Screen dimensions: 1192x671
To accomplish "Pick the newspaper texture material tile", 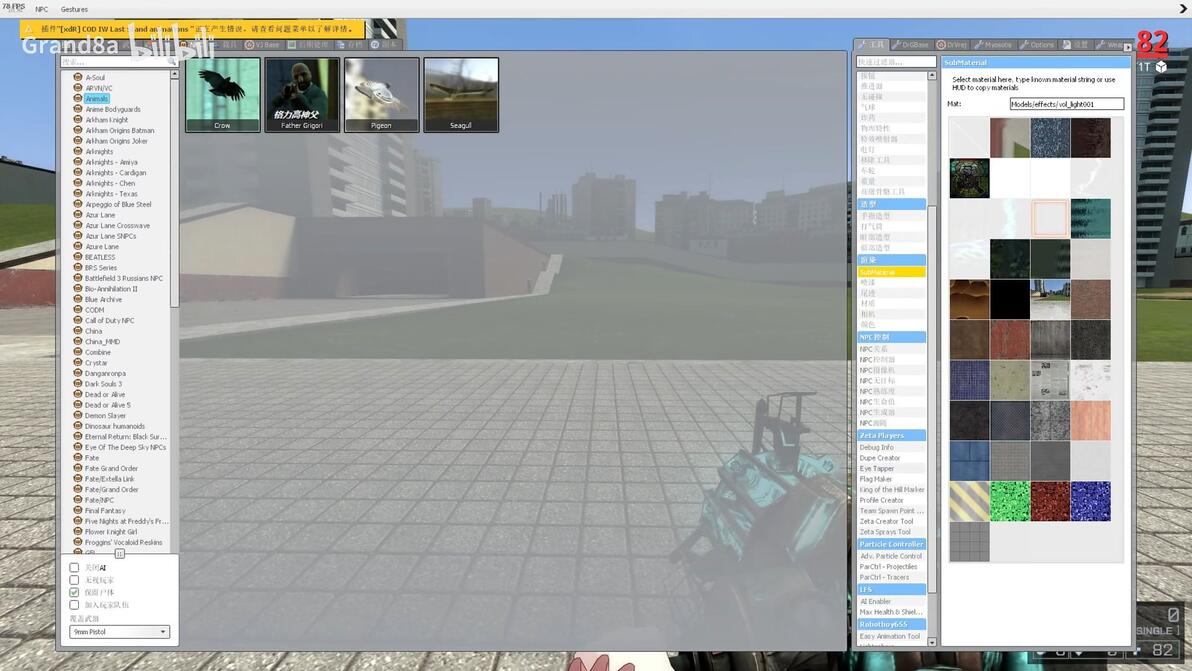I will coord(1050,379).
